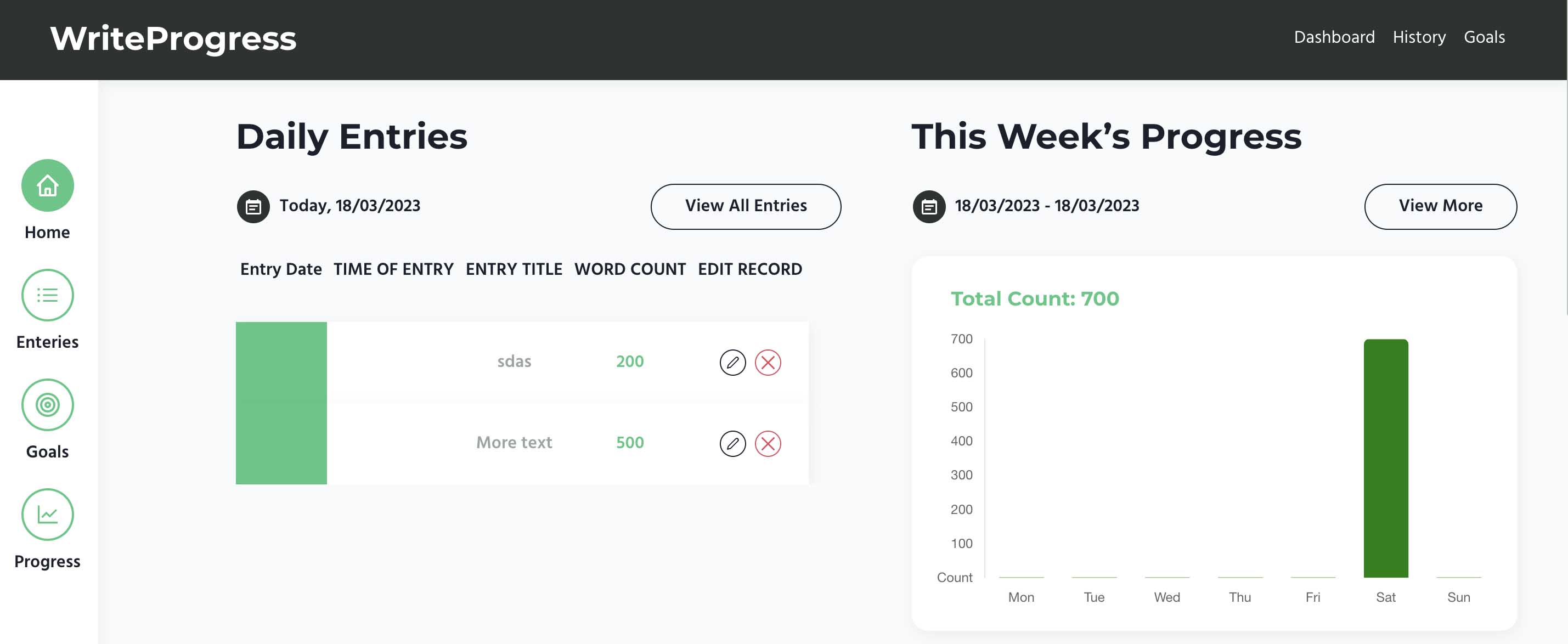Click the weekly progress calendar icon

[929, 207]
